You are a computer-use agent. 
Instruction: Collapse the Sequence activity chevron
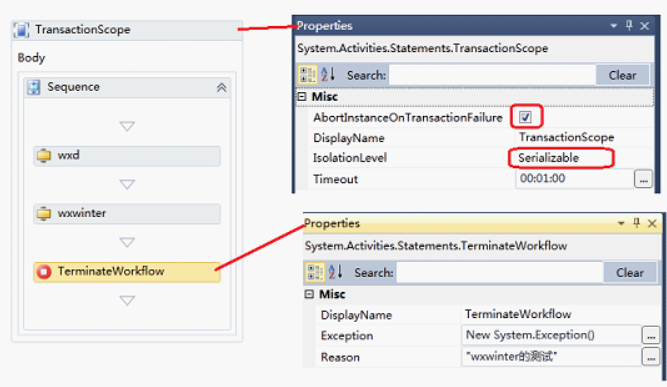[222, 88]
